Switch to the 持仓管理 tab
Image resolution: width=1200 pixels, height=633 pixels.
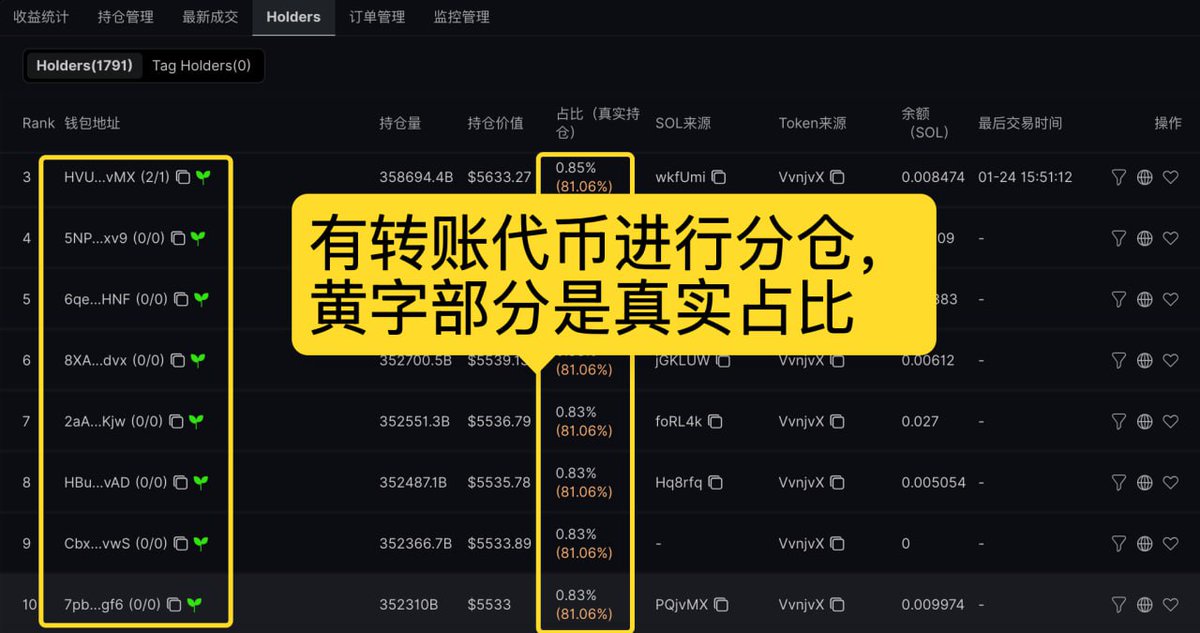[126, 17]
